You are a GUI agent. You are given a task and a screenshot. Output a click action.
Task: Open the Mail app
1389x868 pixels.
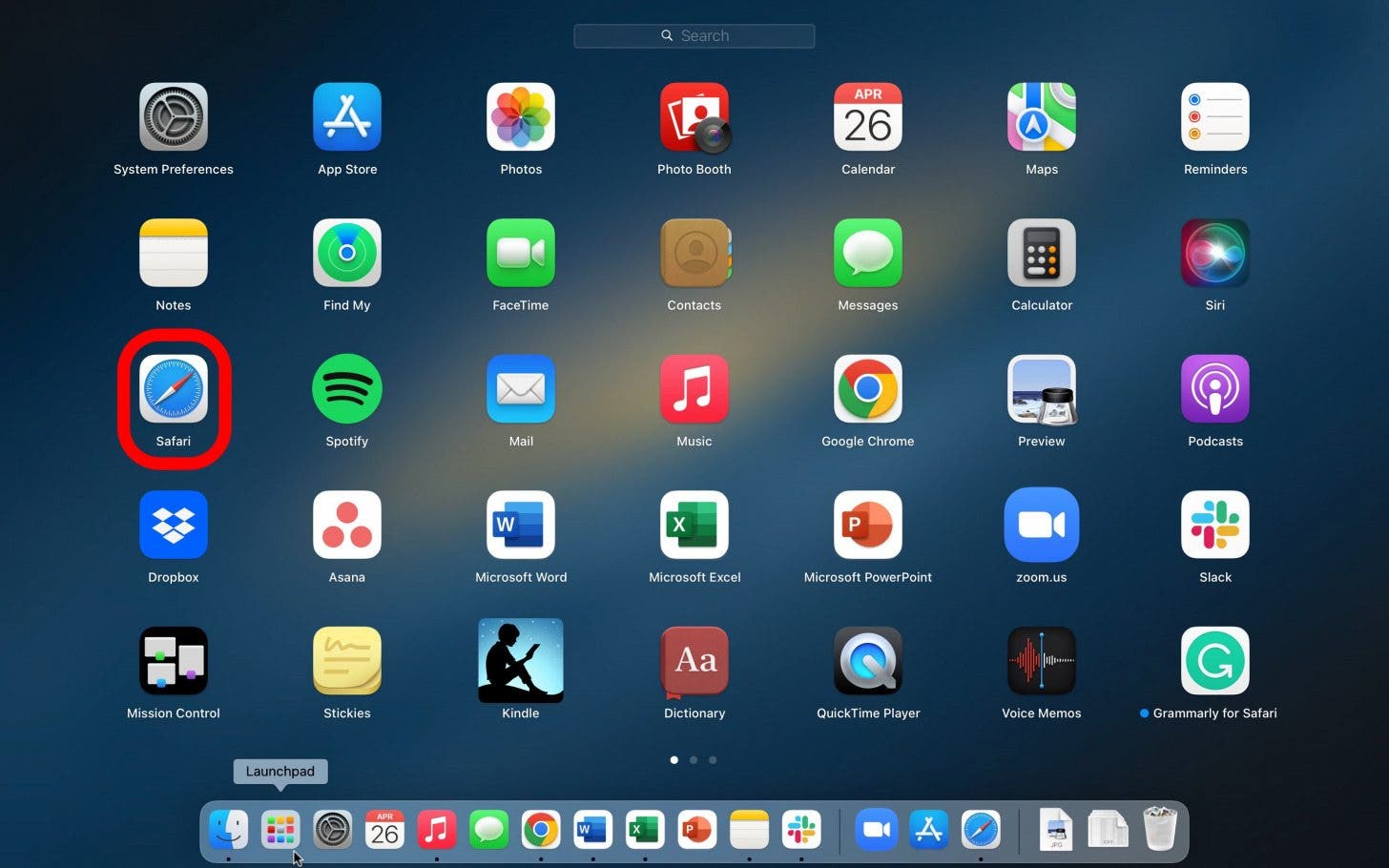pos(521,389)
